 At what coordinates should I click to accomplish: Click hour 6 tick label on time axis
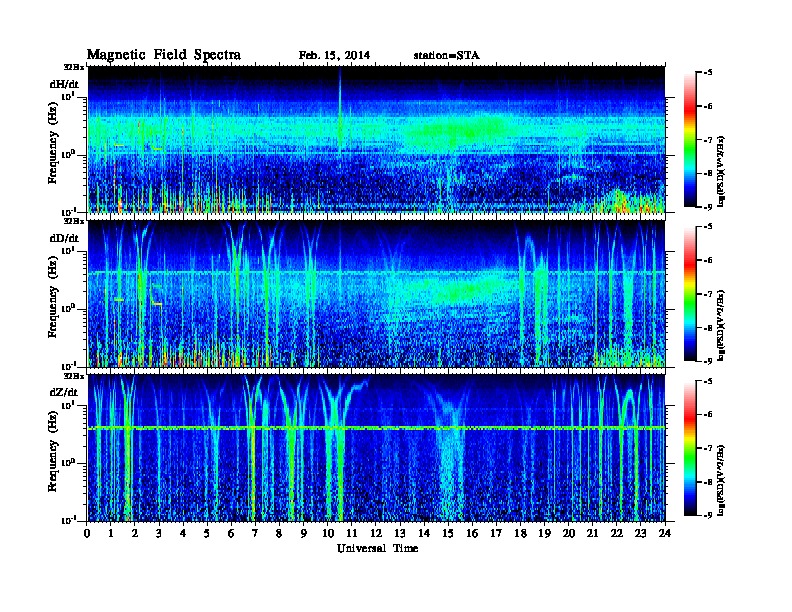[x=231, y=533]
